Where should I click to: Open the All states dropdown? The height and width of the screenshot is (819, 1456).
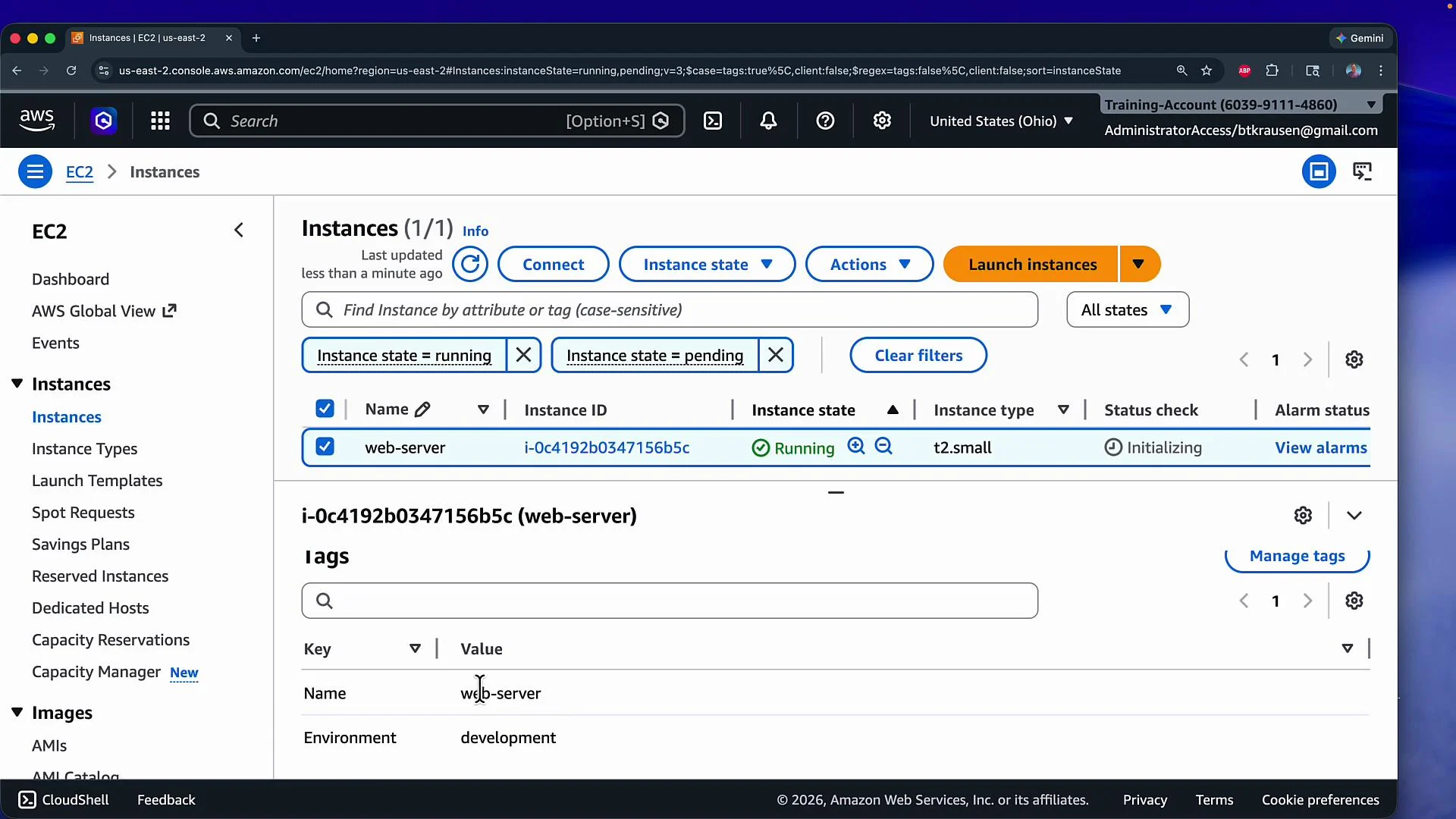1128,309
